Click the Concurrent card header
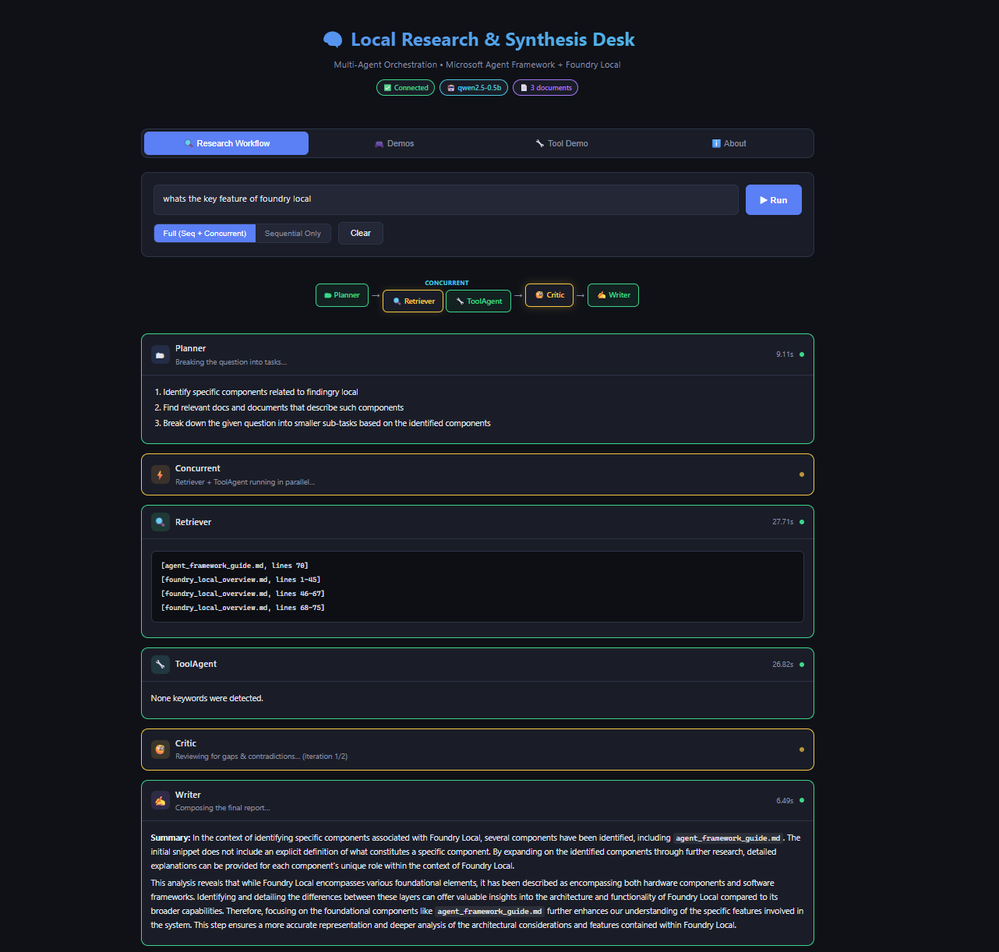Screen dimensions: 999x952 [x=478, y=475]
